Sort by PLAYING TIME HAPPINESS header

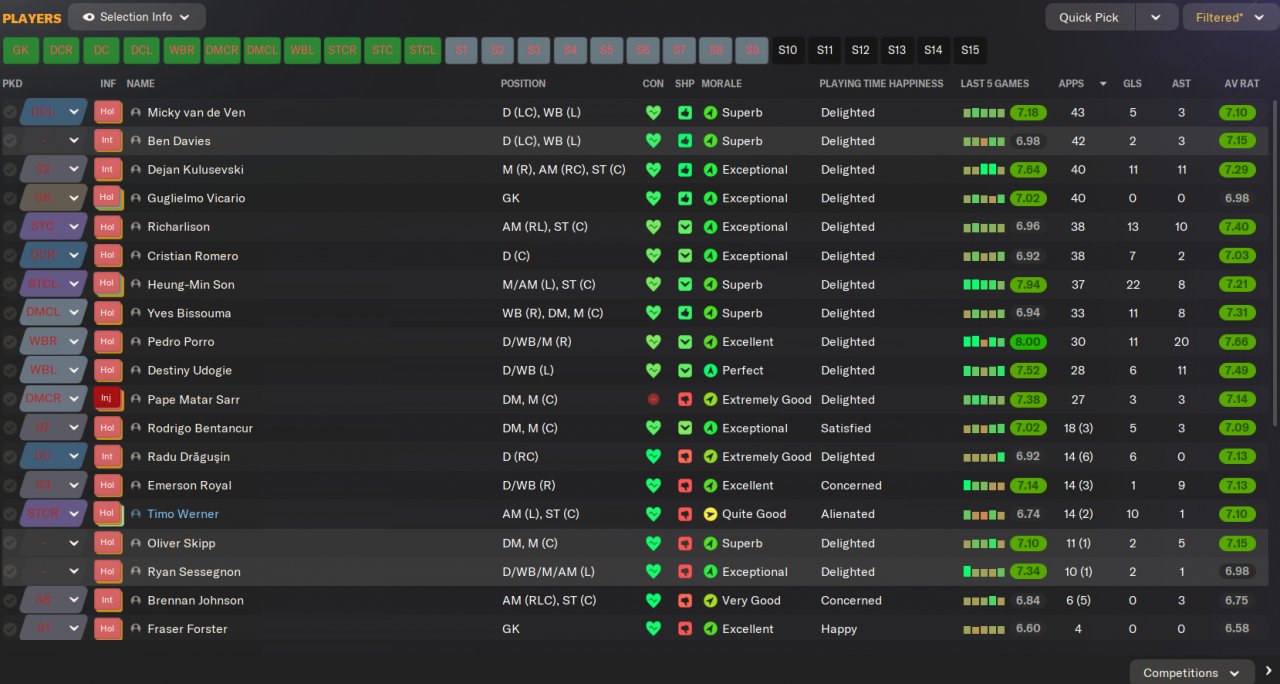[881, 84]
